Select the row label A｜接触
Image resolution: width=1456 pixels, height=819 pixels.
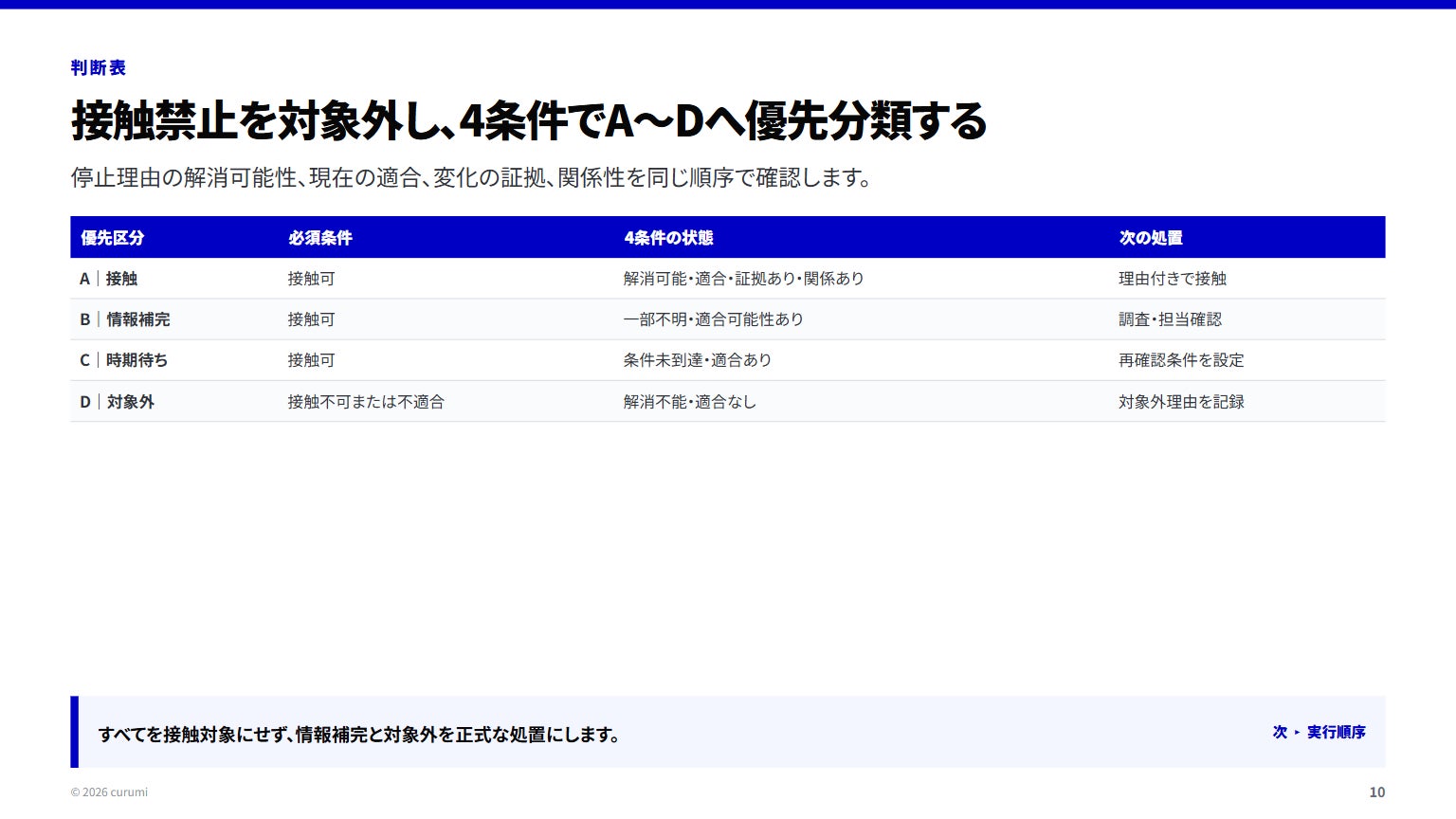[109, 279]
